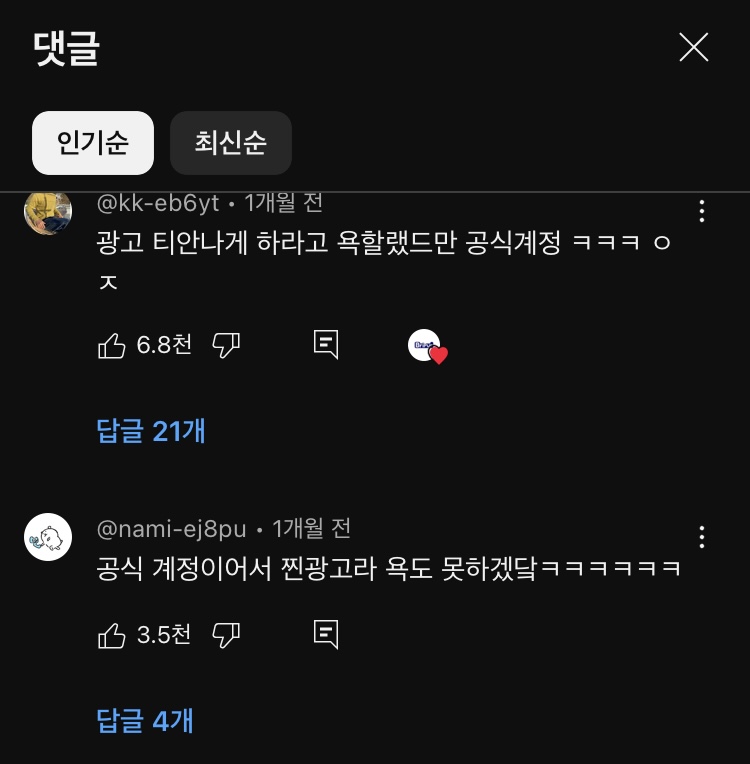This screenshot has width=750, height=764.
Task: Like the comment by @nami-ej8pu
Action: pyautogui.click(x=112, y=635)
